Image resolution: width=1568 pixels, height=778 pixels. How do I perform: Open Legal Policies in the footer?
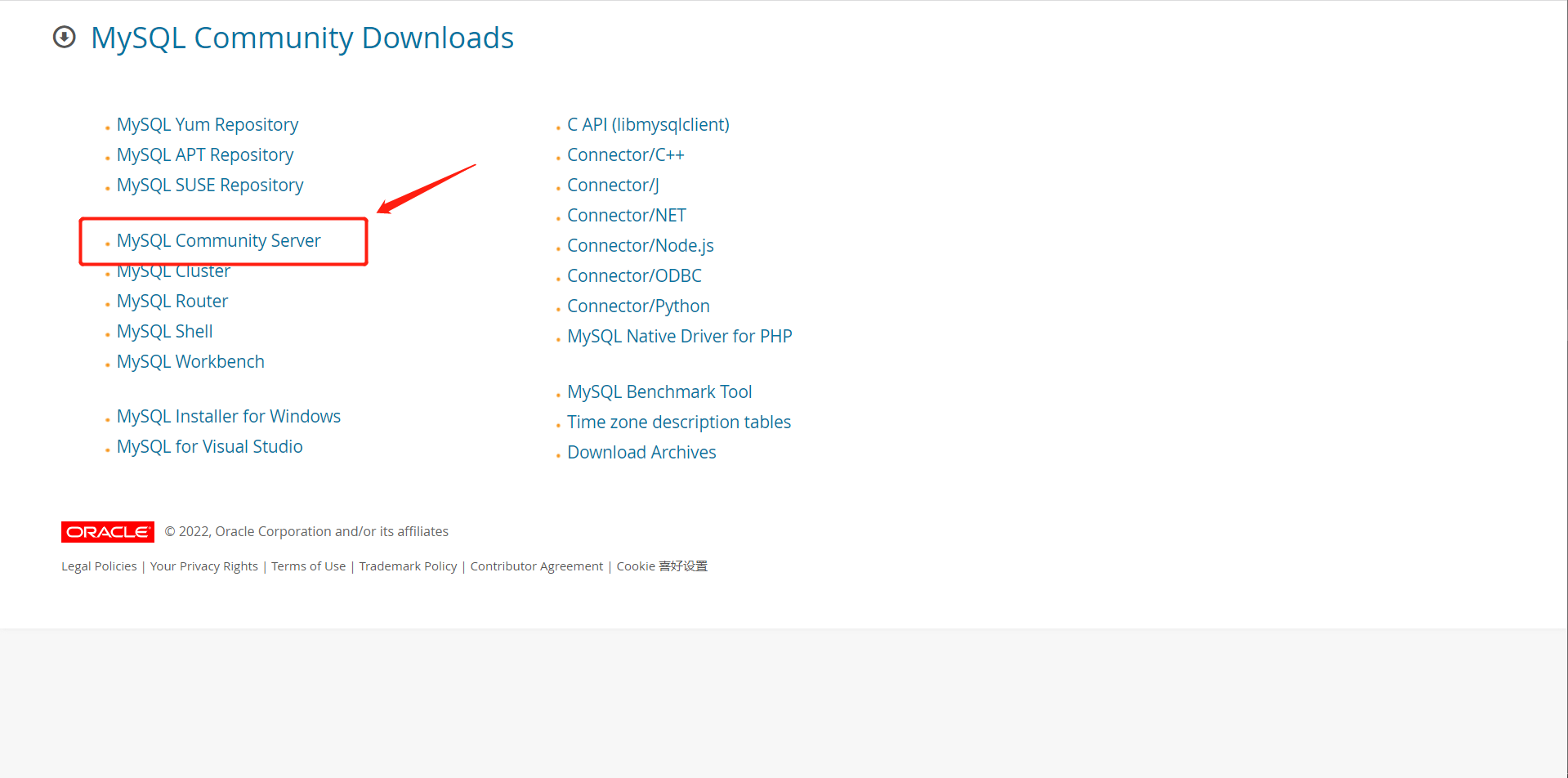click(99, 566)
